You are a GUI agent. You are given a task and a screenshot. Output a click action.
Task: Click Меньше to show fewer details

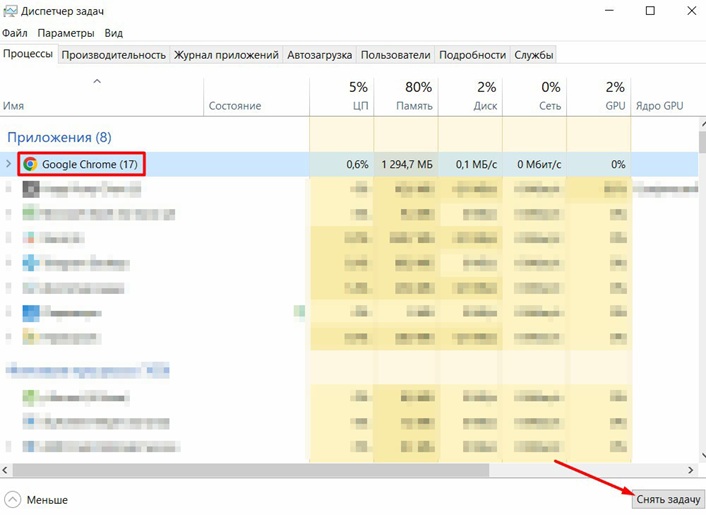(x=47, y=500)
